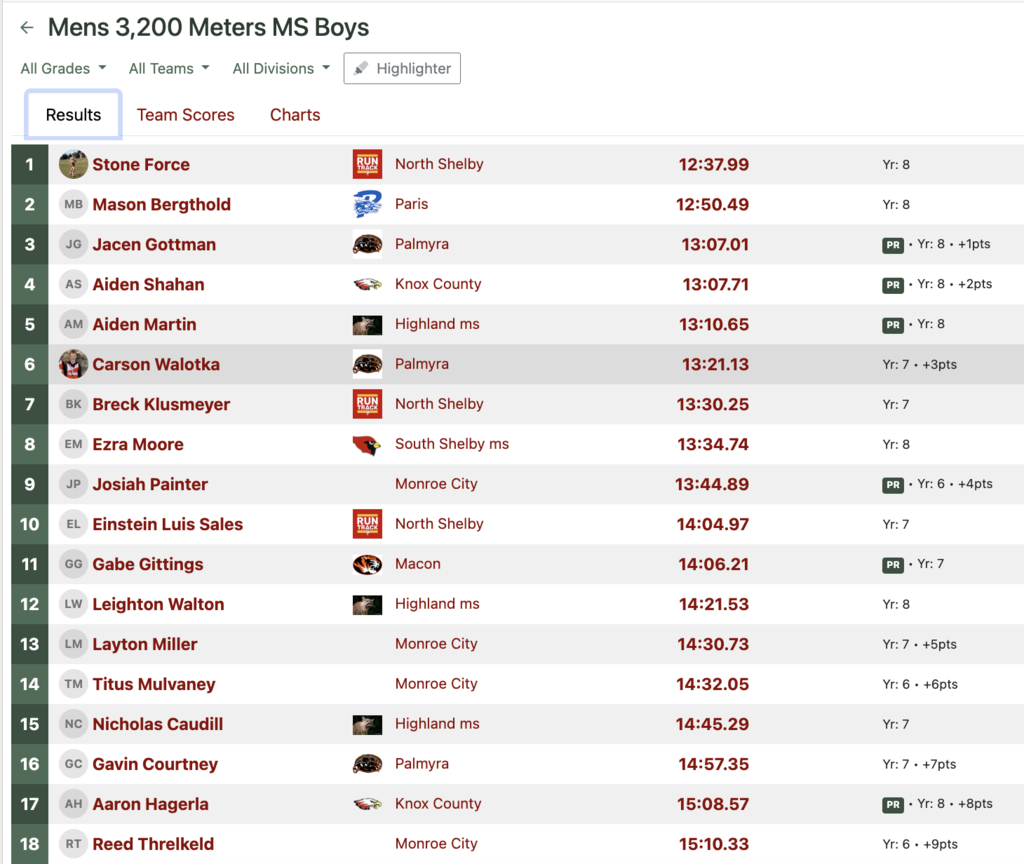
Task: Click Highland ms logo beside Aiden Martin
Action: coord(367,325)
